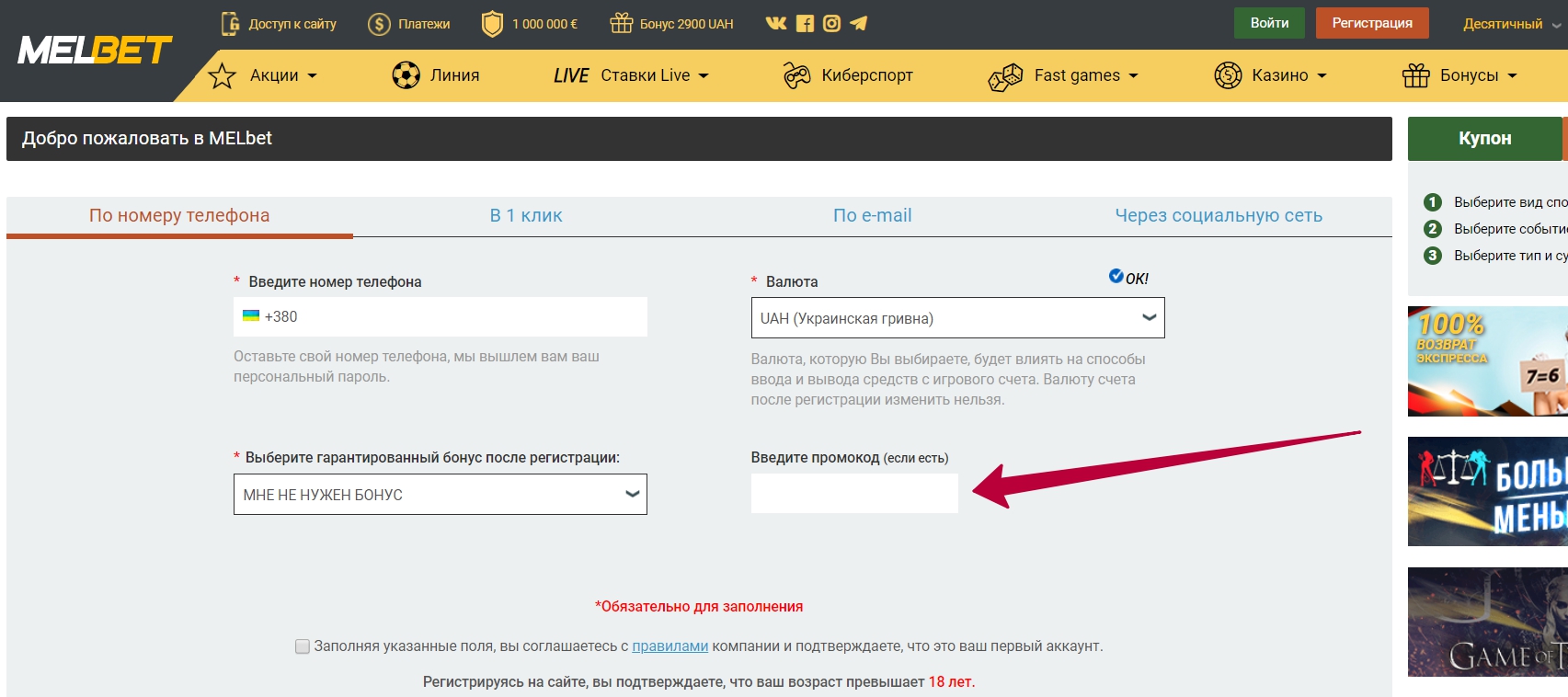Switch to the По e-mail tab
Viewport: 1568px width, 697px height.
[872, 216]
